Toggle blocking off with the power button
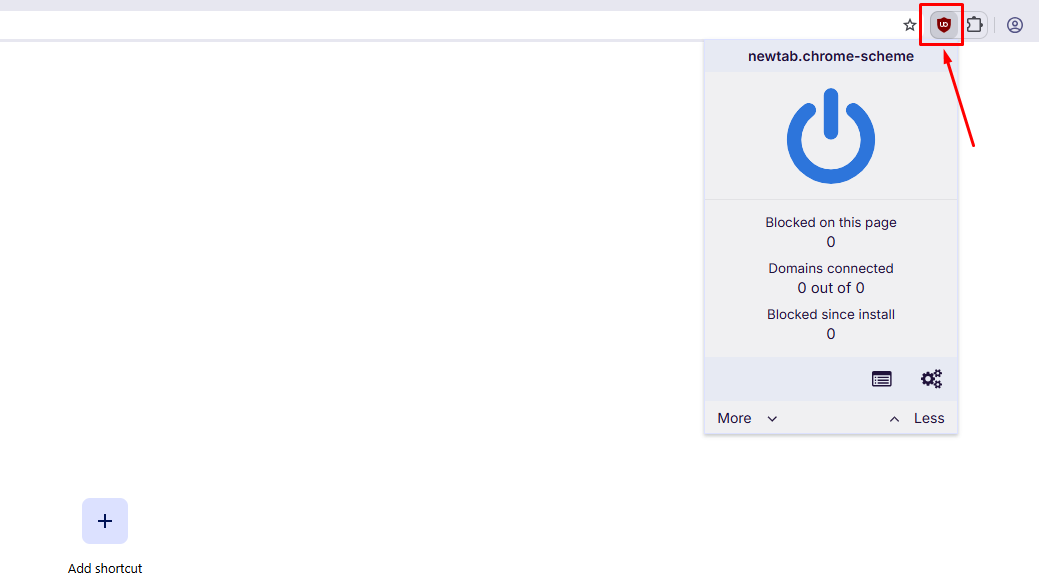 point(830,135)
